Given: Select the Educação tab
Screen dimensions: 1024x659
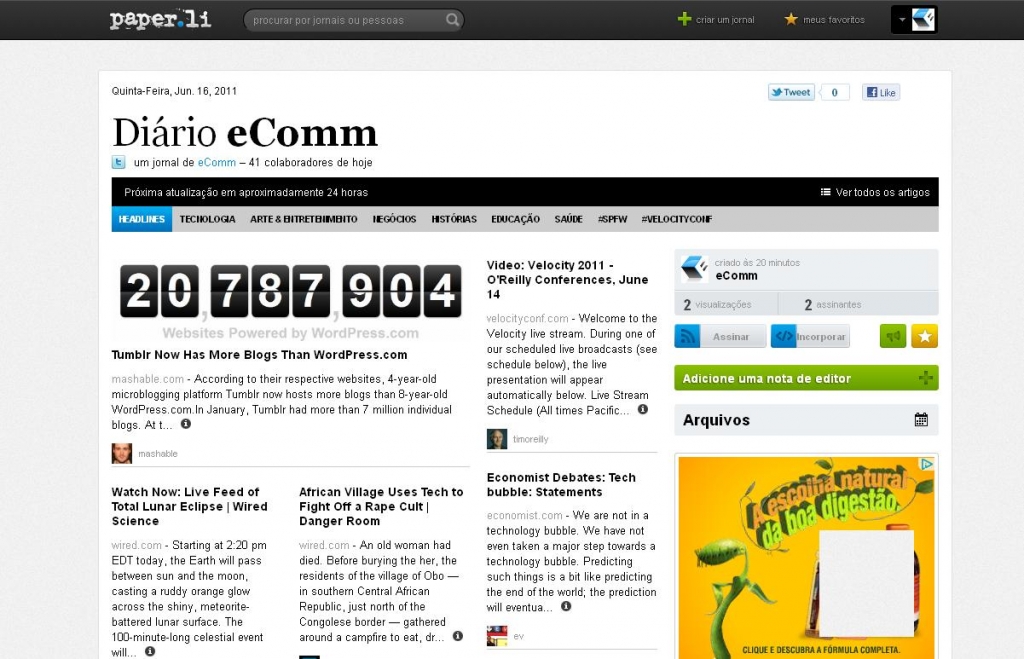Looking at the screenshot, I should (515, 219).
